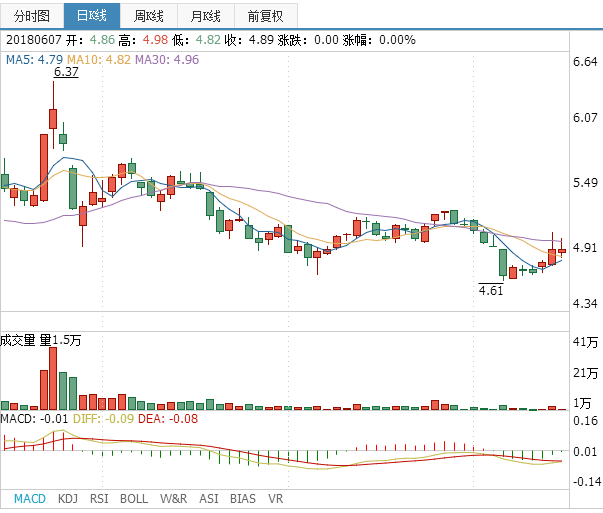The image size is (603, 513).
Task: Click the 4.34 price axis label
Action: coord(585,304)
